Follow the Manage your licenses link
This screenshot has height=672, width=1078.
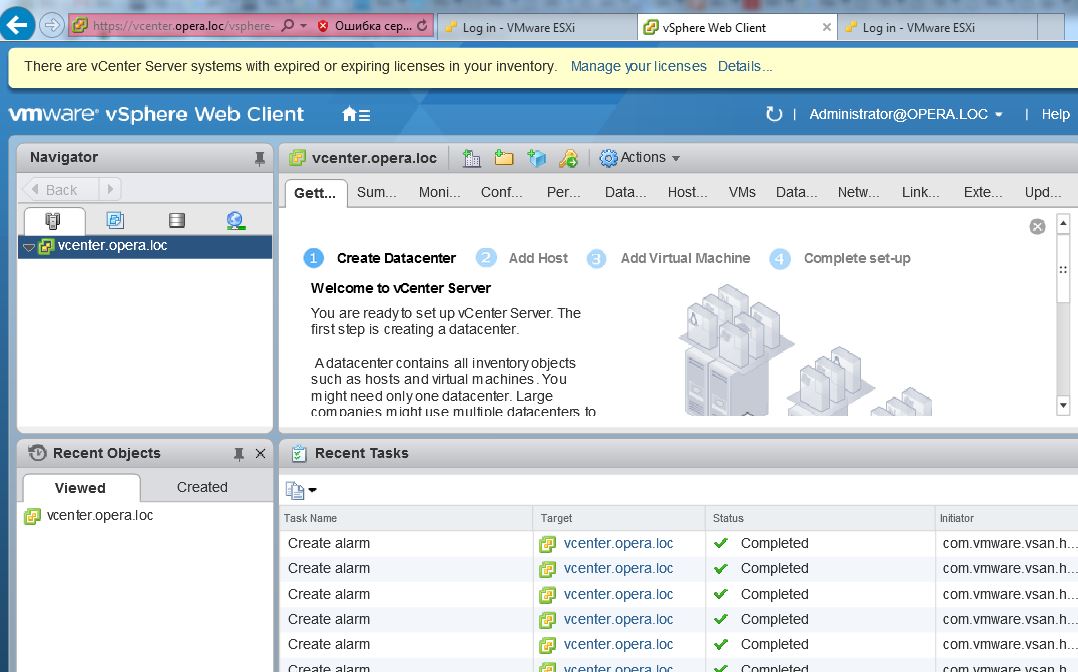638,66
